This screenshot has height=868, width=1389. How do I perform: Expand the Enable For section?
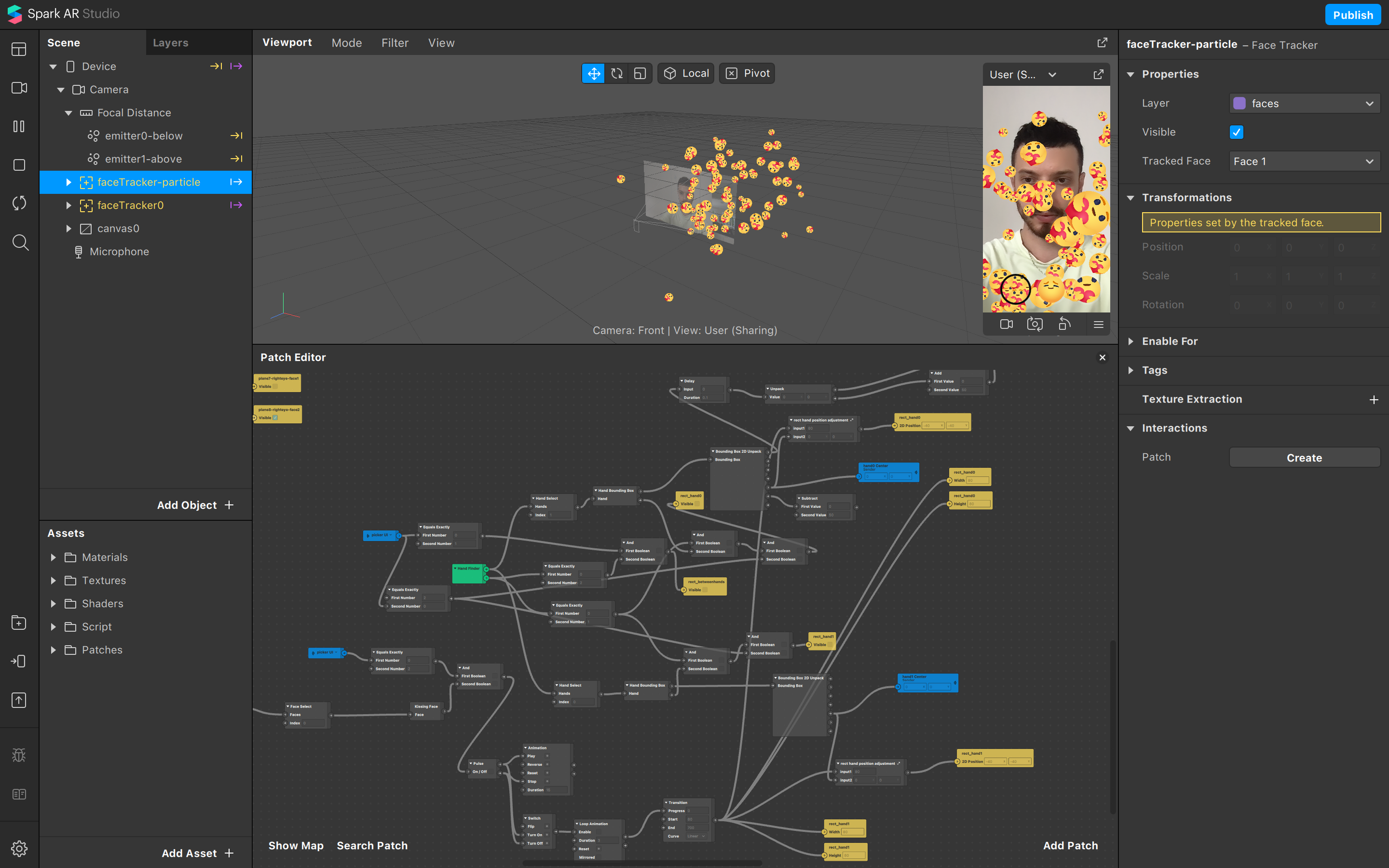[1130, 341]
